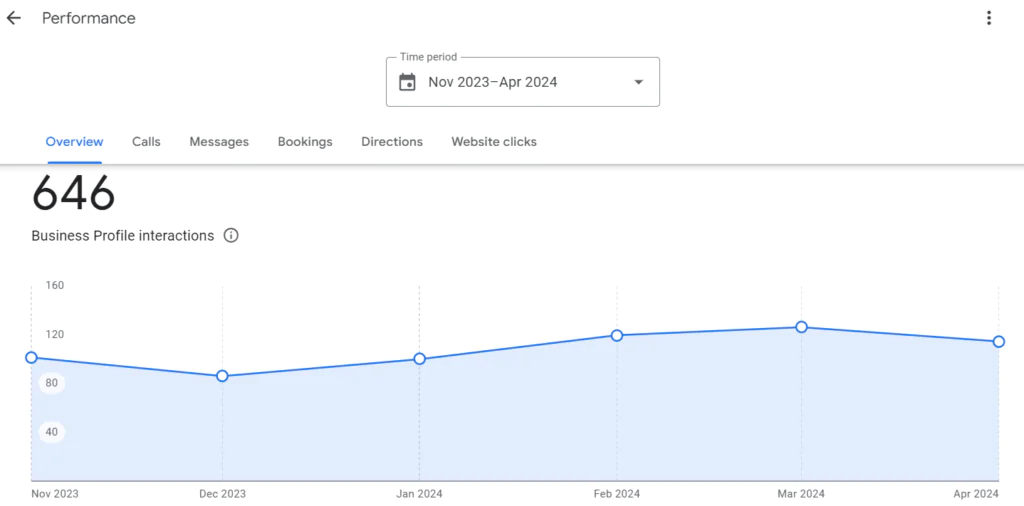Click the 646 total interactions number
The image size is (1024, 506).
(x=74, y=194)
